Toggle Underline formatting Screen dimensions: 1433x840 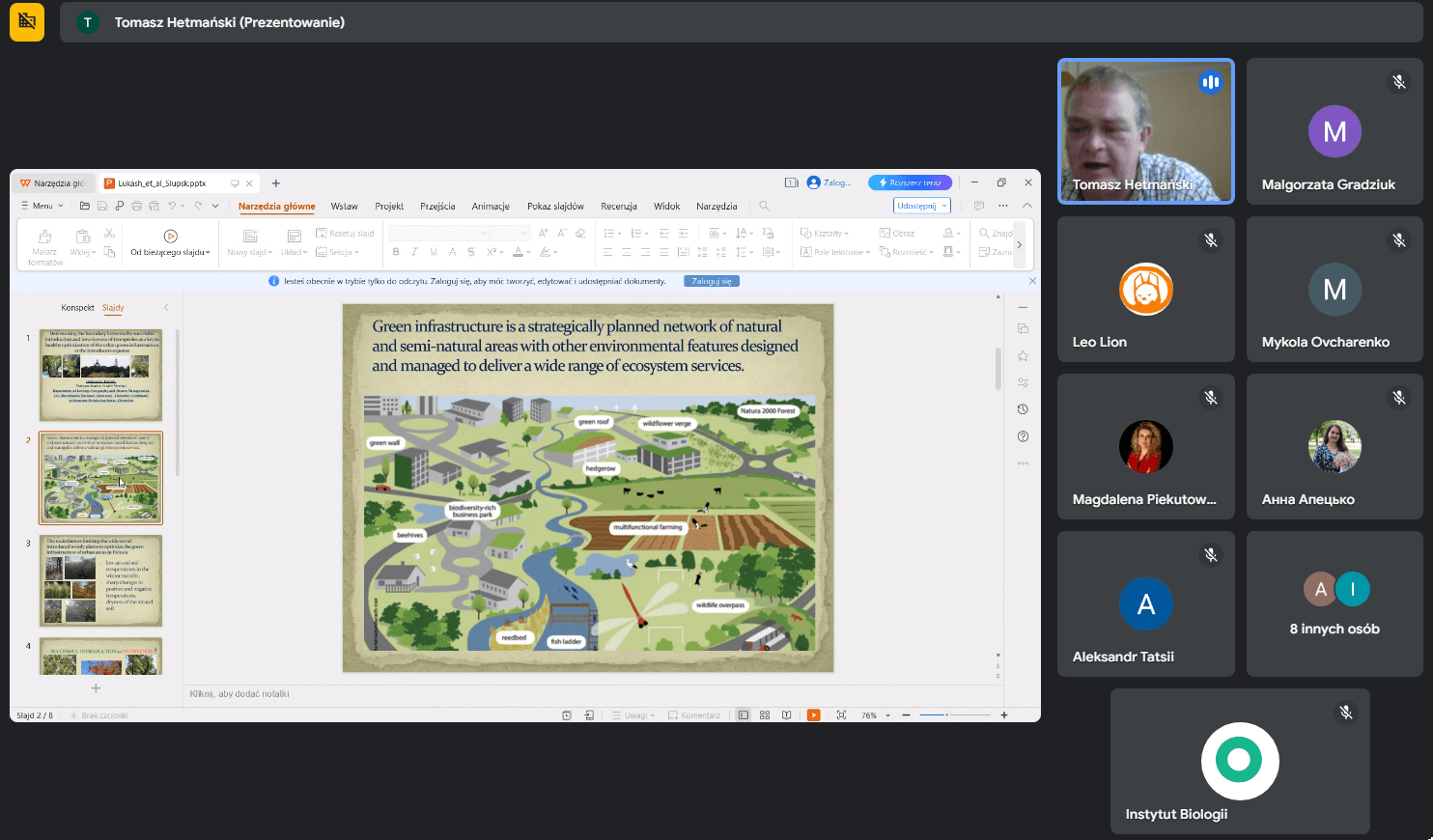coord(434,252)
